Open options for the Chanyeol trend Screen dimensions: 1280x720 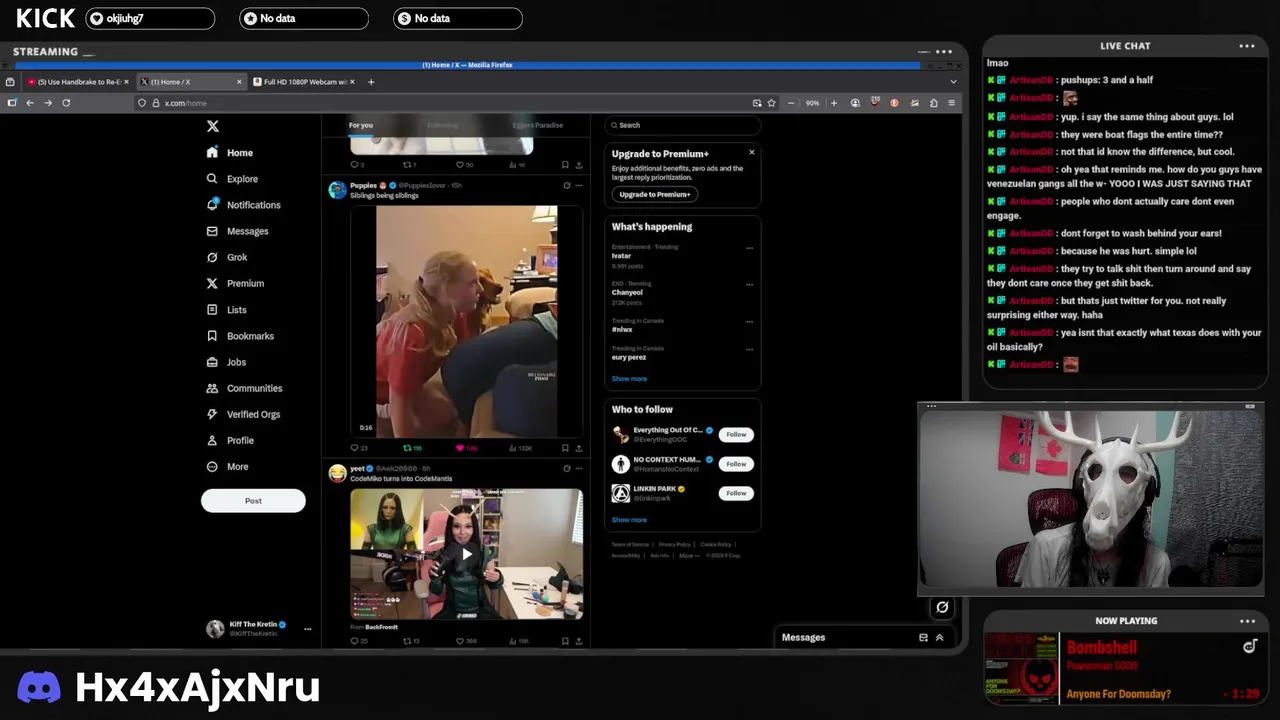749,284
